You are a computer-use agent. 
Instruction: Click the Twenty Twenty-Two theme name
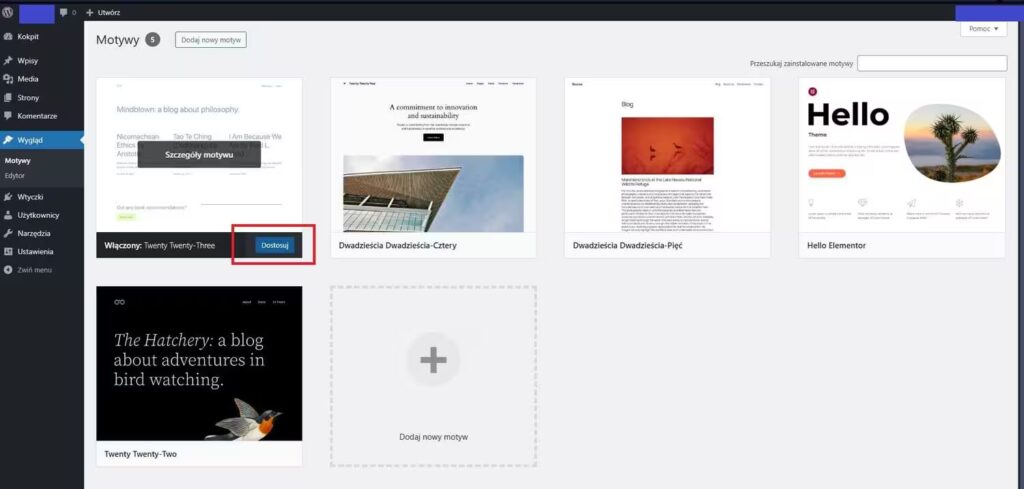pyautogui.click(x=140, y=454)
